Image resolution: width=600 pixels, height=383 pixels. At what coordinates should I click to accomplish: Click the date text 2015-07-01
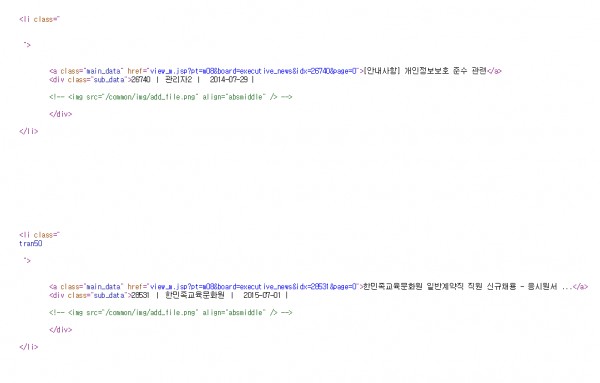(262, 295)
